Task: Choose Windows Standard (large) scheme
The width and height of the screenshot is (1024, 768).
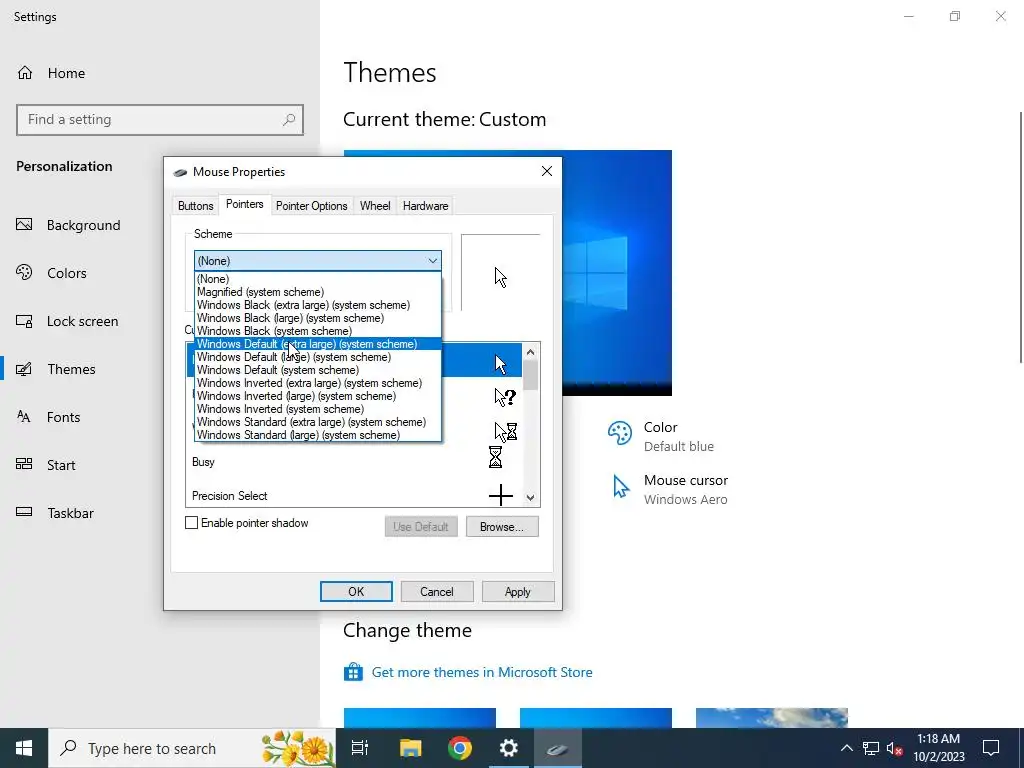Action: 317,435
